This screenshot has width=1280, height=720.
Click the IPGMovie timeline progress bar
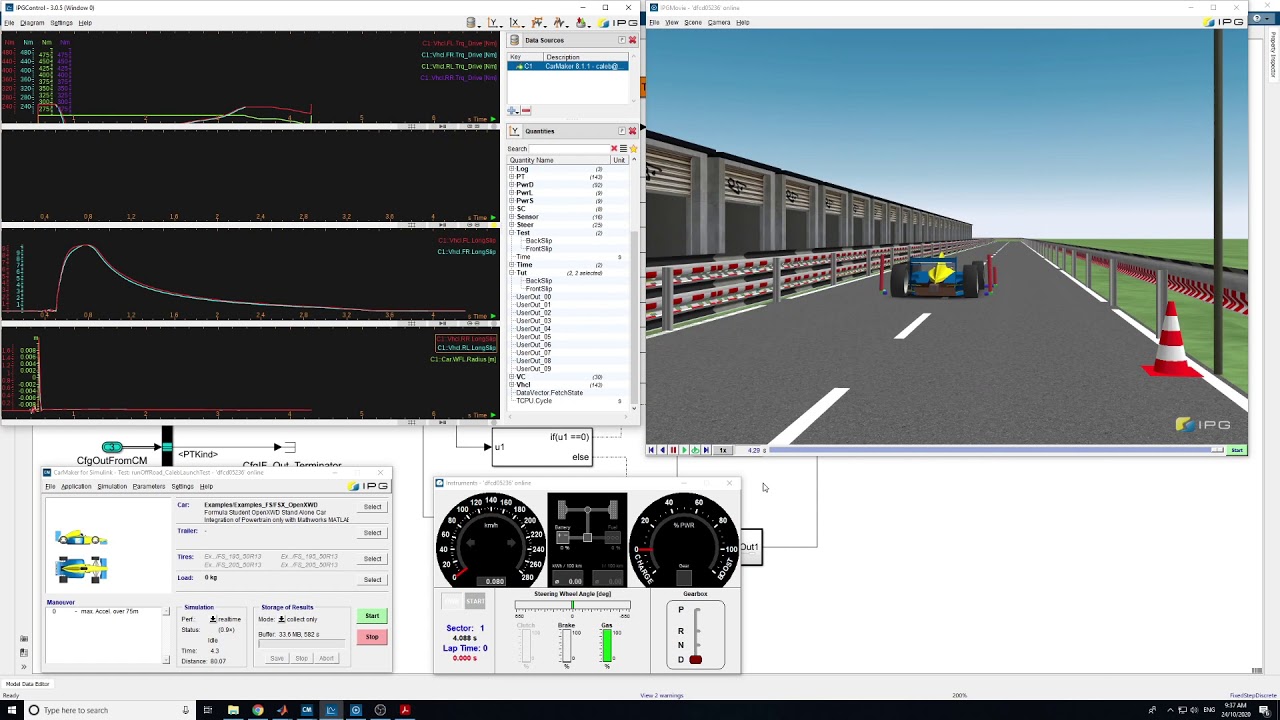tap(995, 450)
